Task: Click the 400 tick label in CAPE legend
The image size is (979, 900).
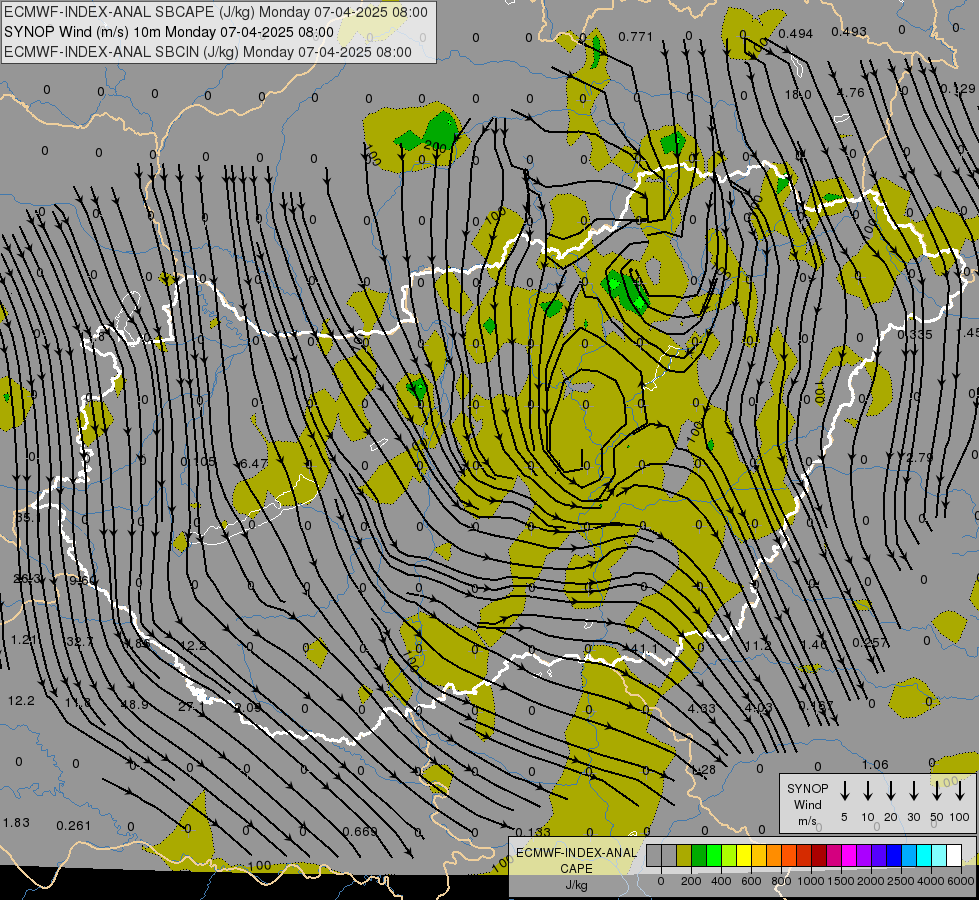Action: pos(721,881)
